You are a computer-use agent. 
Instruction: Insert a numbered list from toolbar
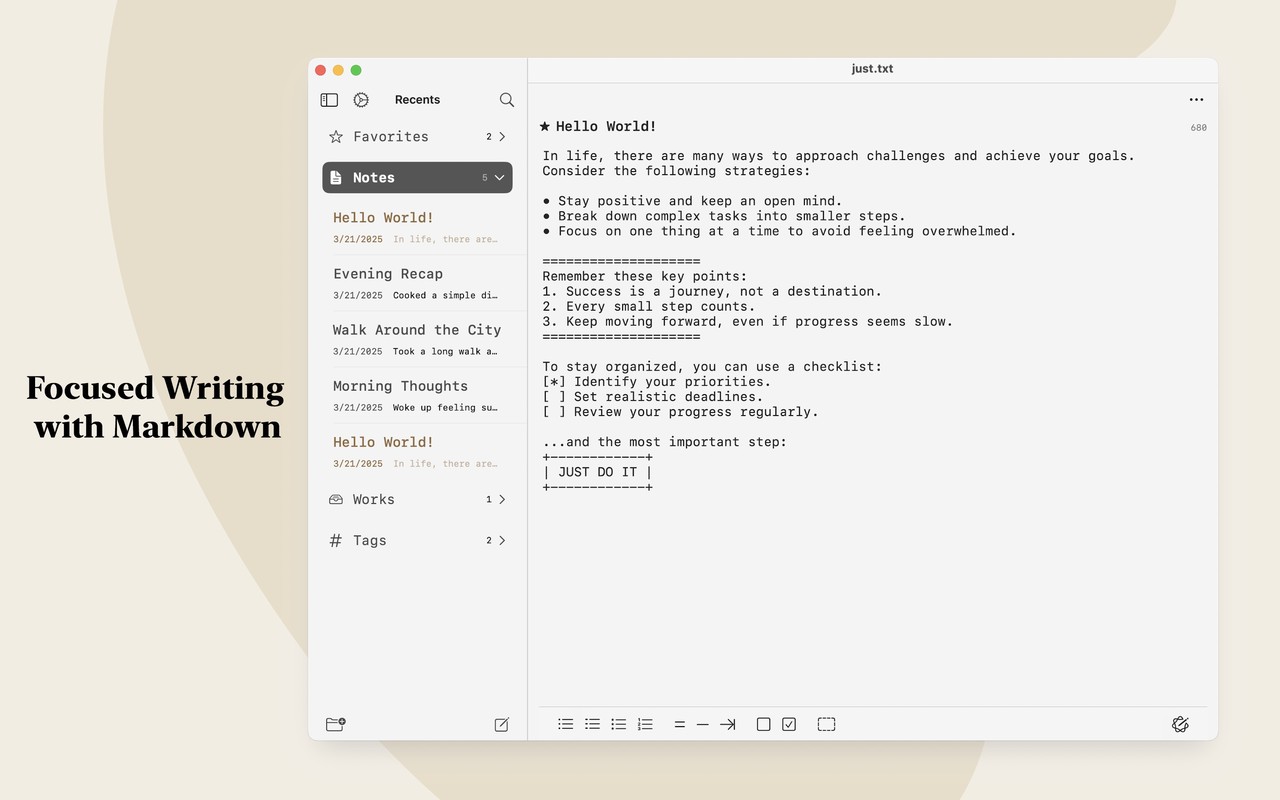646,724
